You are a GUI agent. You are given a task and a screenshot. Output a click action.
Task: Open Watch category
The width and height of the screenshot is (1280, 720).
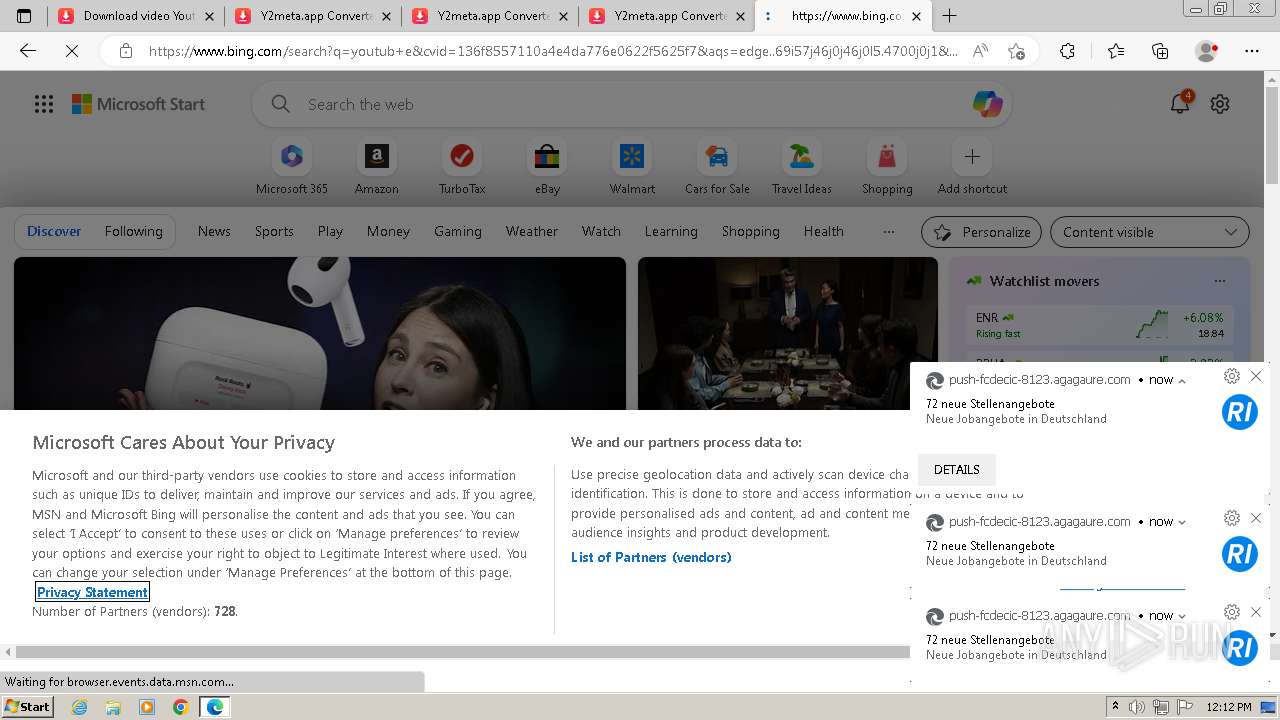coord(601,231)
